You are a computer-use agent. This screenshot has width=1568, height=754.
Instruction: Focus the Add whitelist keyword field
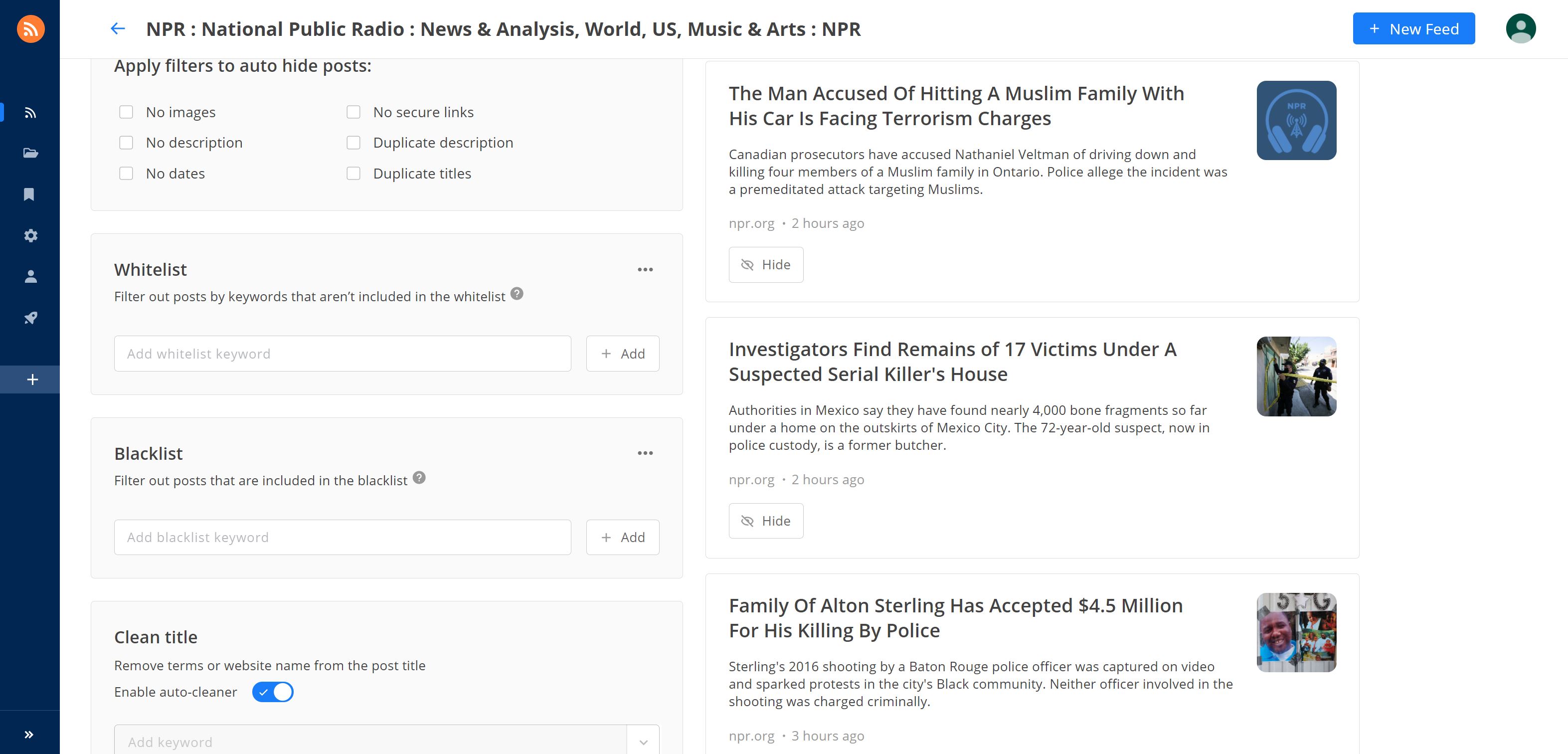point(342,354)
